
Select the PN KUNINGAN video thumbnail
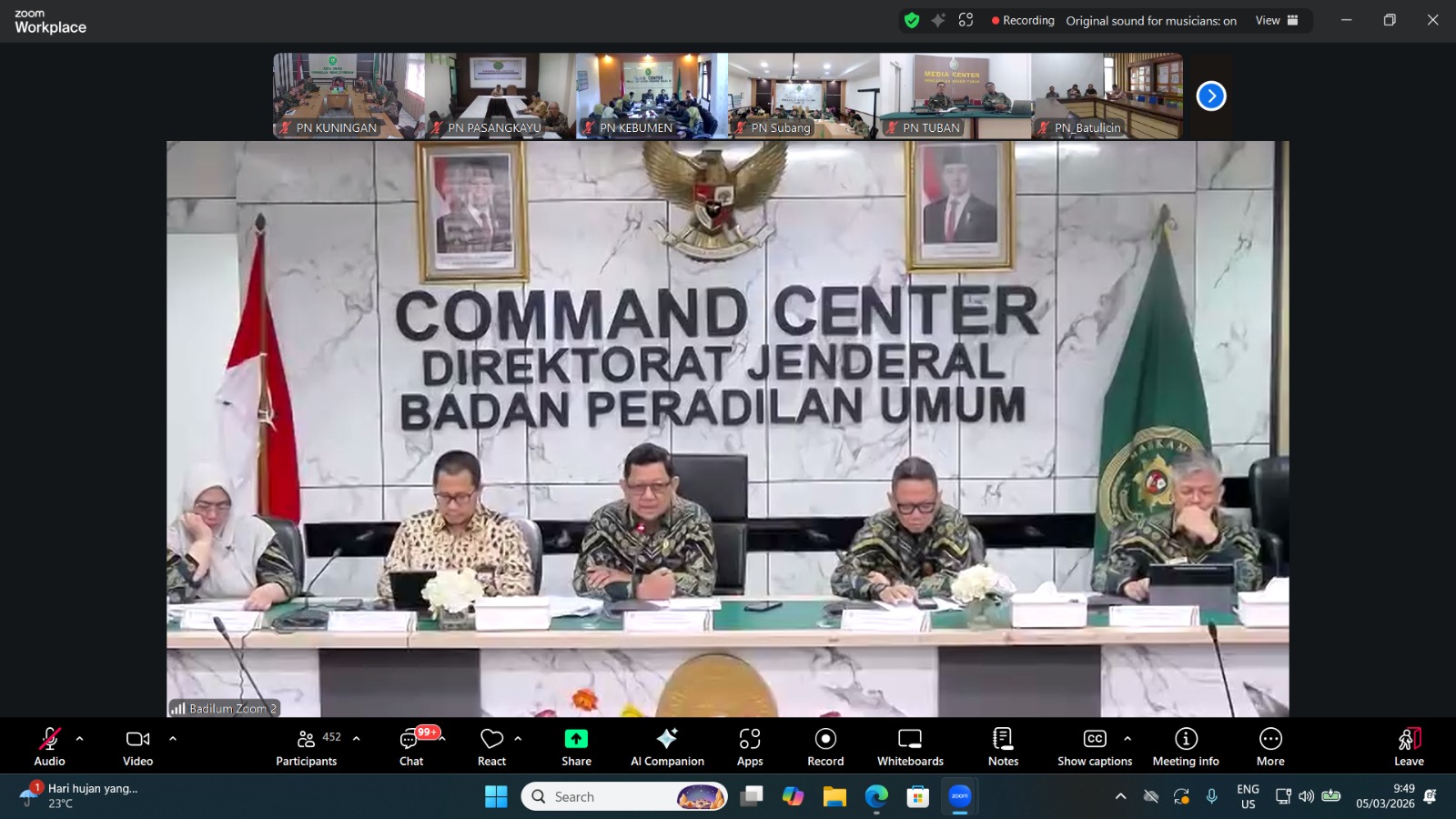[349, 95]
